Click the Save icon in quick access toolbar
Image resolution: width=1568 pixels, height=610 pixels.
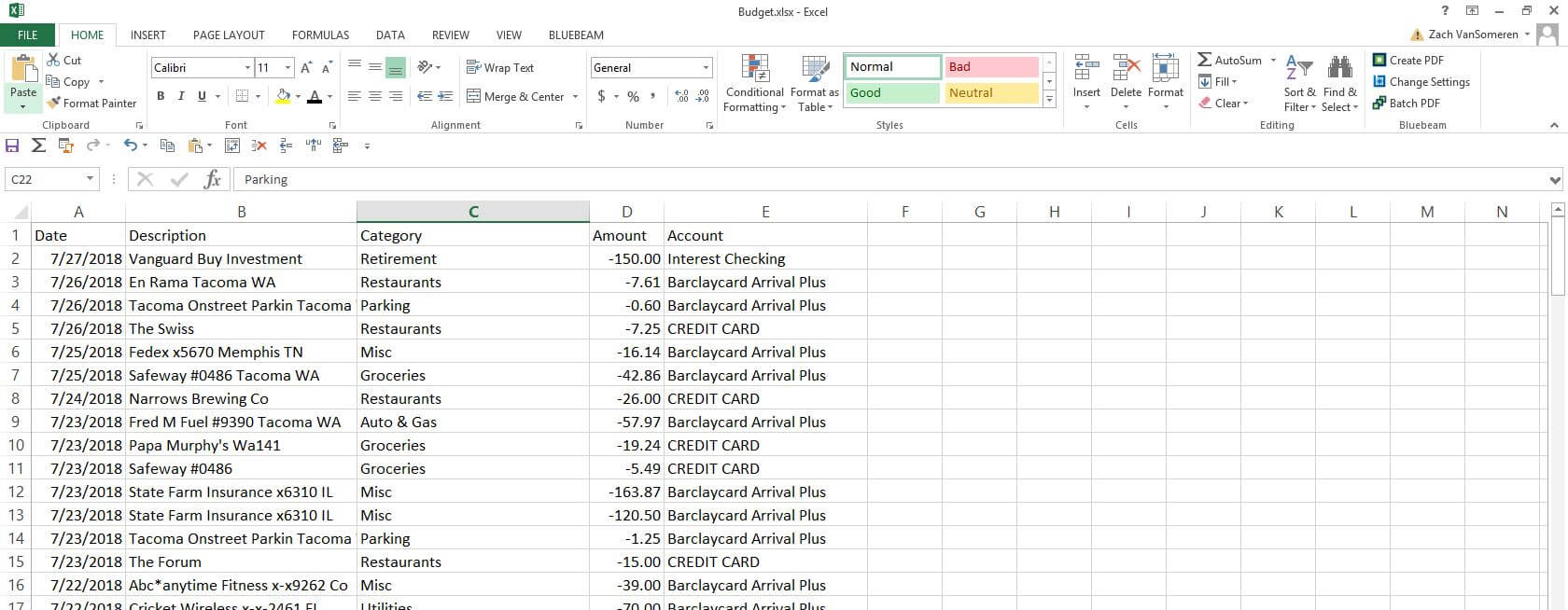tap(12, 146)
